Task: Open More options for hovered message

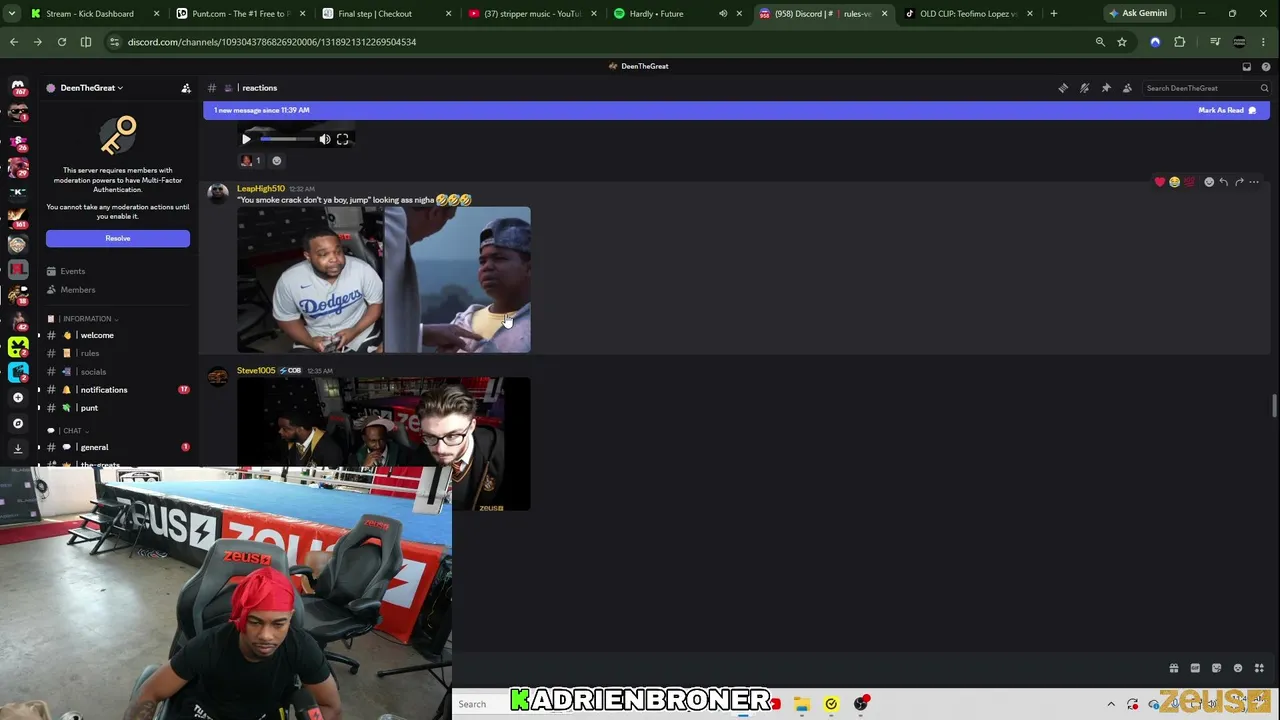Action: click(1254, 182)
